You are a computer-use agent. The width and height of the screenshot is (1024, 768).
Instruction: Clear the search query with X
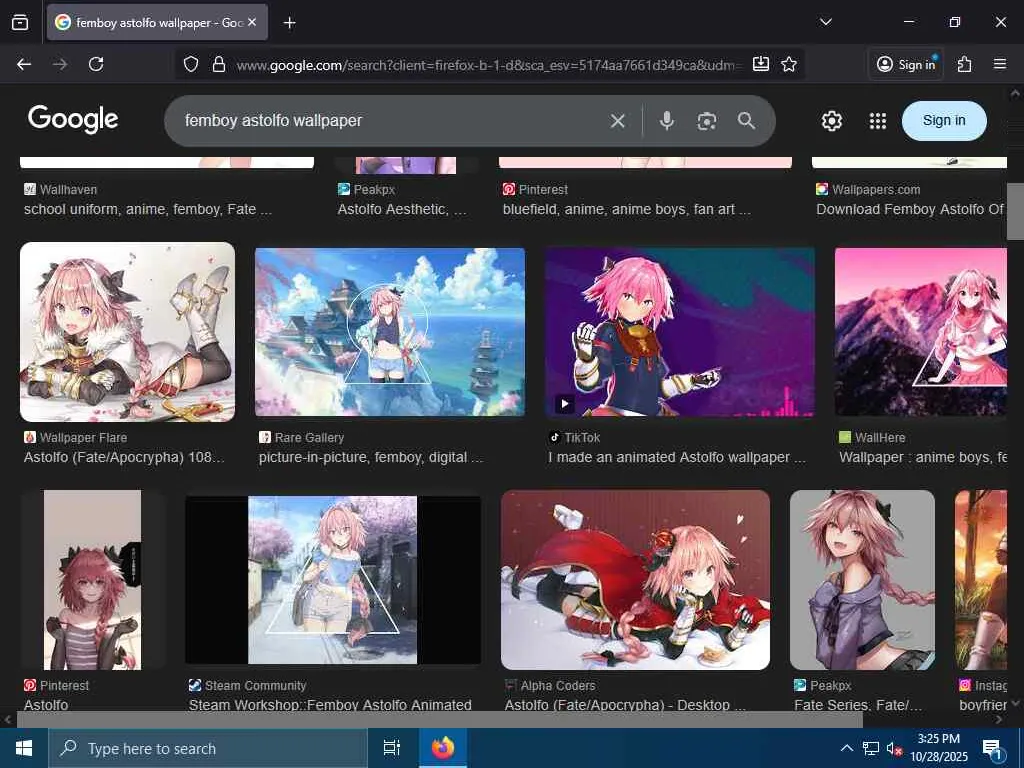tap(618, 121)
